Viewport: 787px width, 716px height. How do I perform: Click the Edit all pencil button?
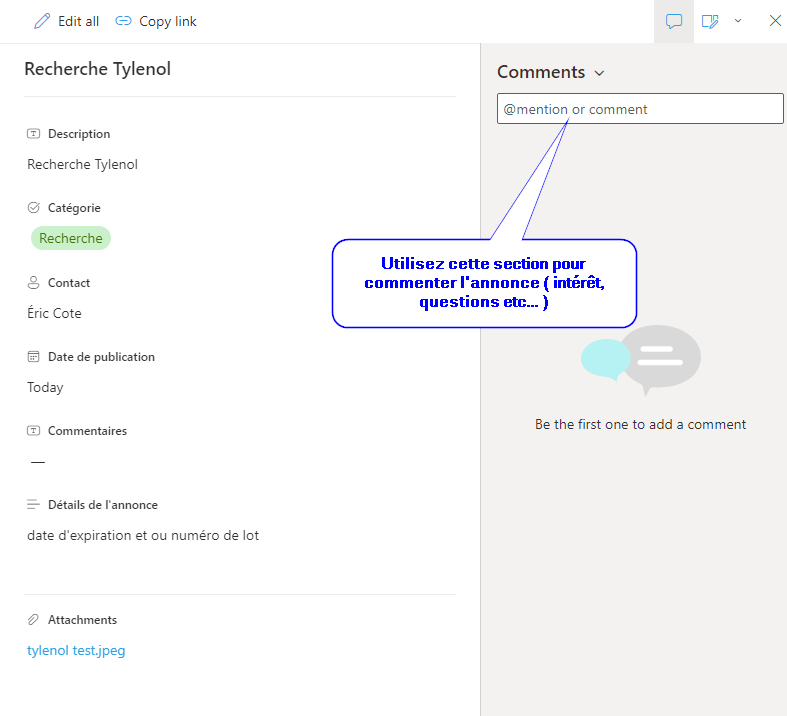(x=66, y=21)
